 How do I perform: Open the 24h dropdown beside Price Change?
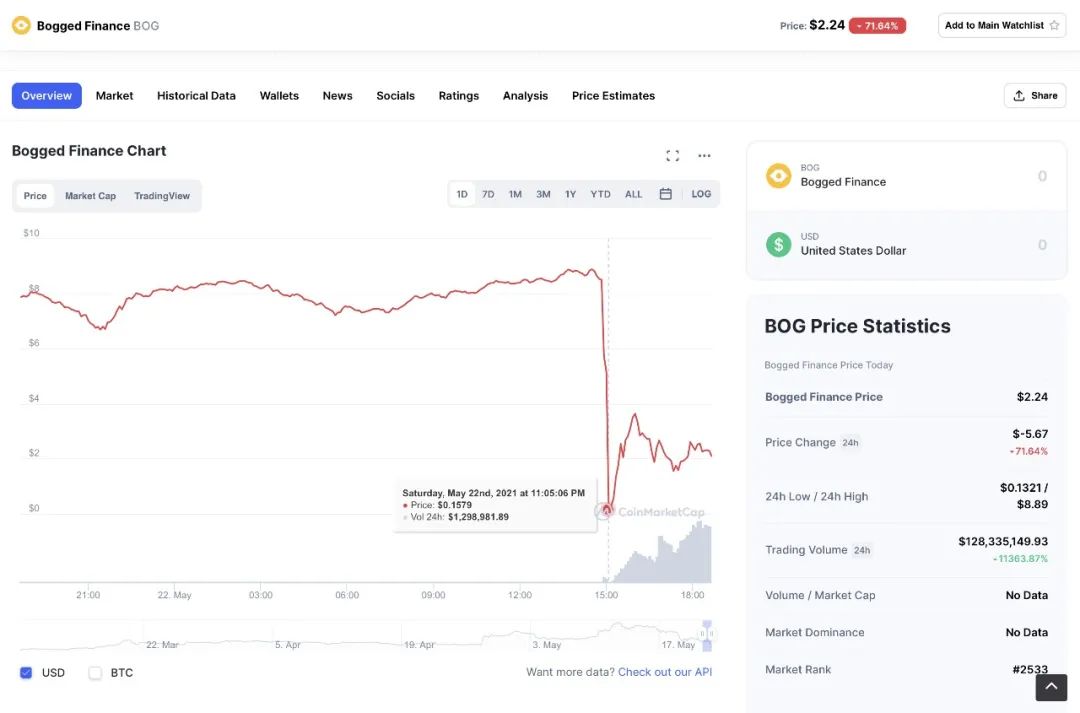850,442
